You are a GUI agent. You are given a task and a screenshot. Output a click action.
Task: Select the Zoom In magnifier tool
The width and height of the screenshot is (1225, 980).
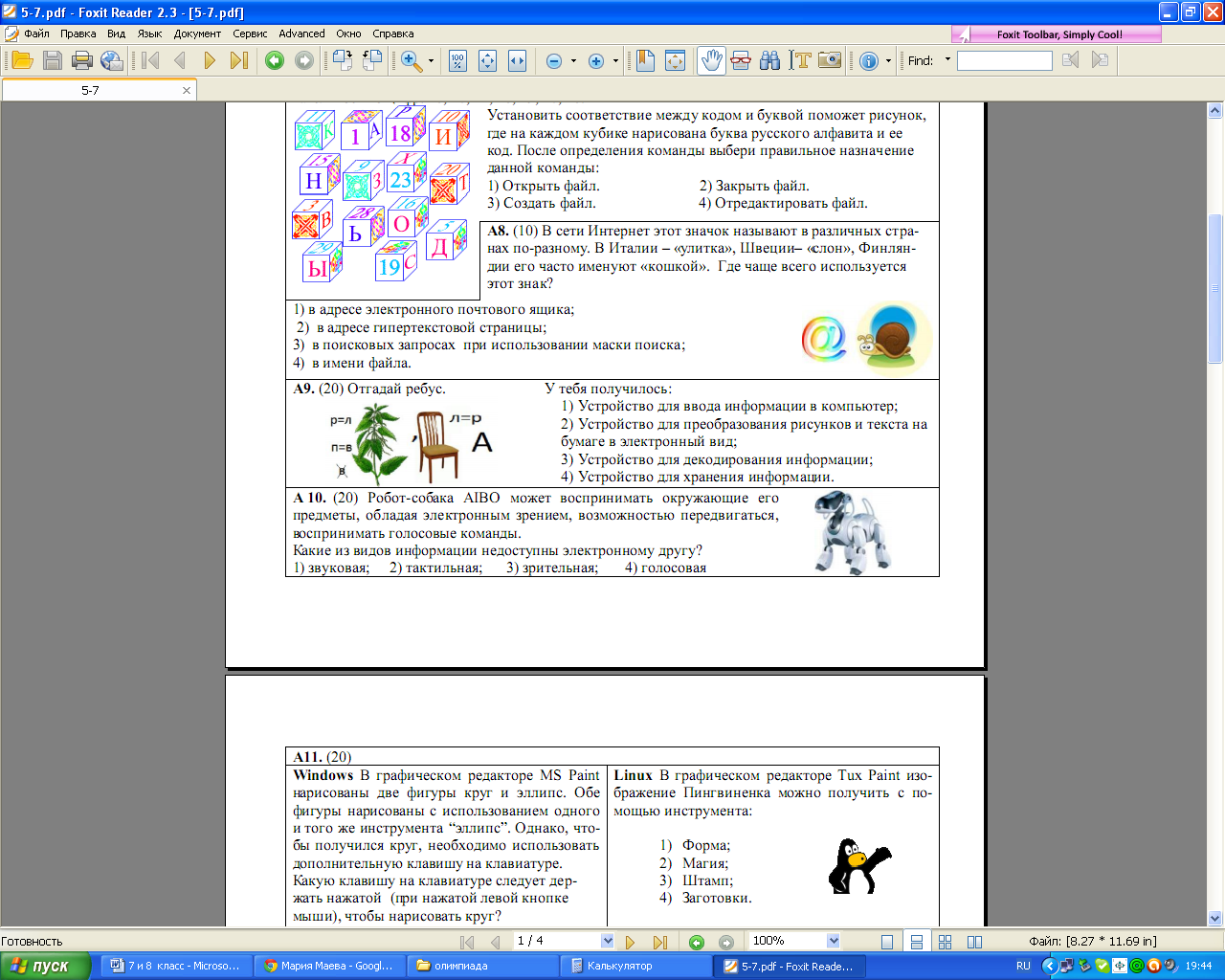tap(412, 60)
